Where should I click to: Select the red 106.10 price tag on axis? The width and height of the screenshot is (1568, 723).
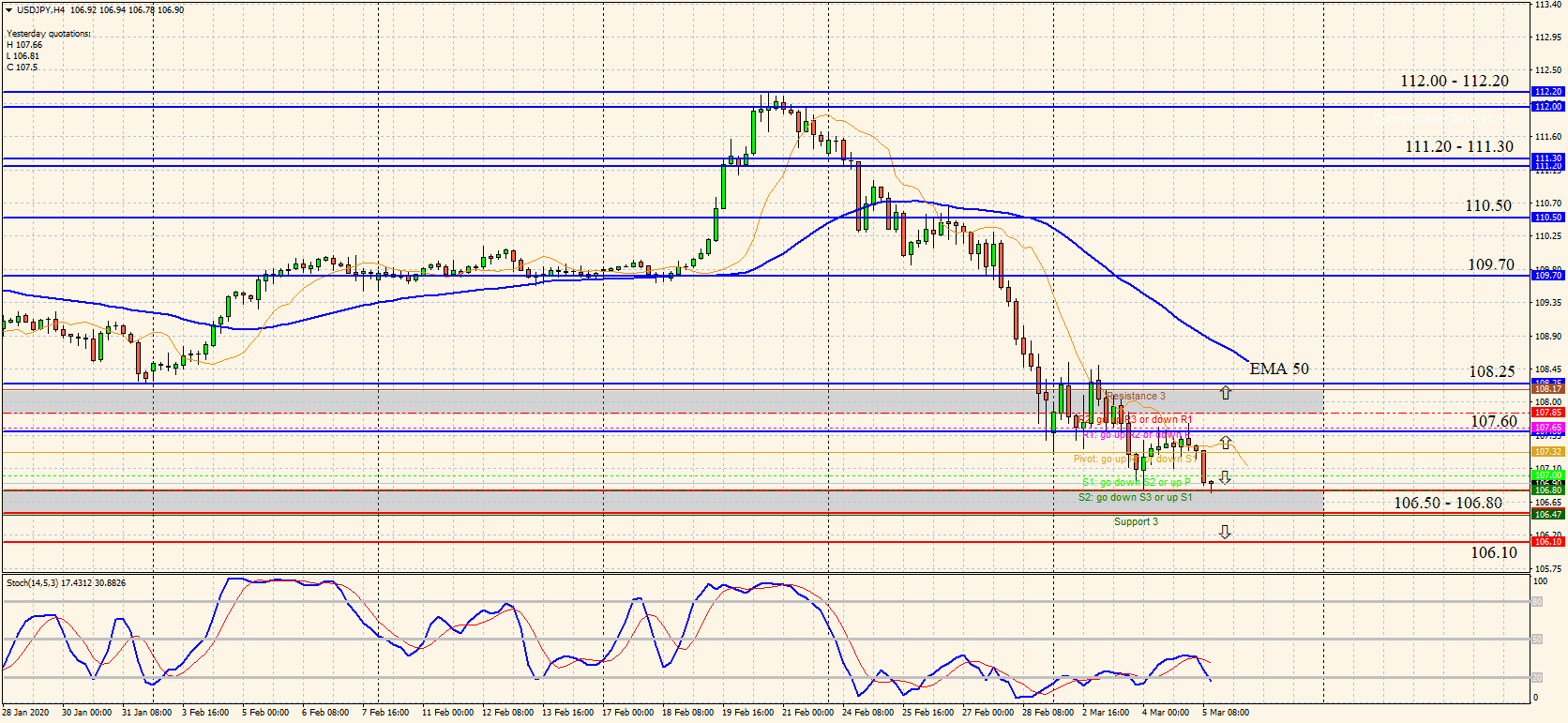click(x=1547, y=542)
